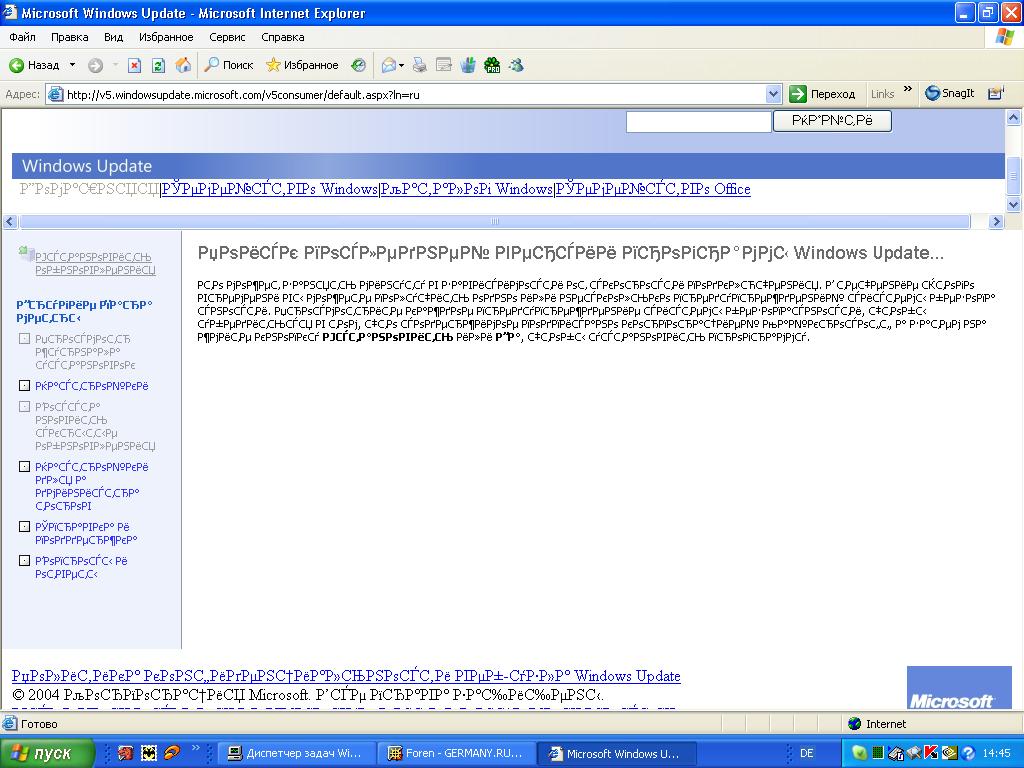Toggle the single-line sidebar item checkbox
Viewport: 1024px width, 768px height.
[x=24, y=386]
